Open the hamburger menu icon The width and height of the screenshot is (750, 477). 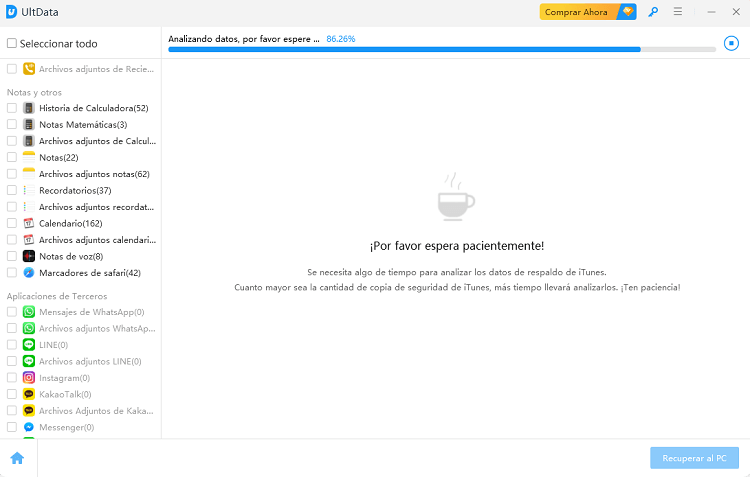pos(678,11)
